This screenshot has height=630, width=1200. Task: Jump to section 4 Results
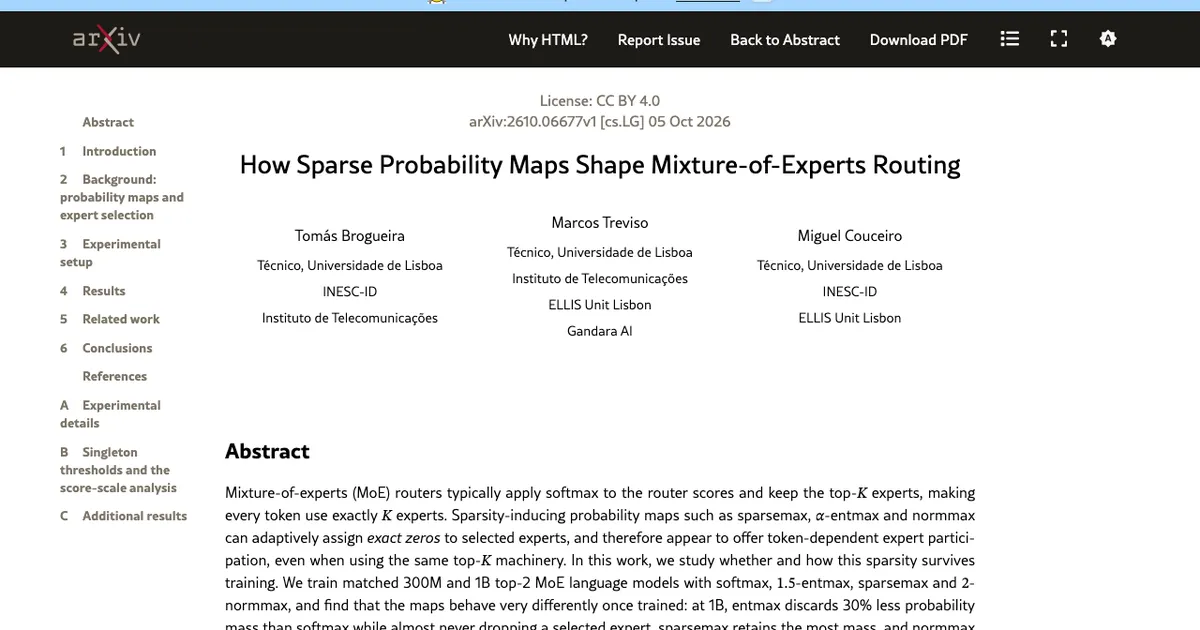(92, 291)
